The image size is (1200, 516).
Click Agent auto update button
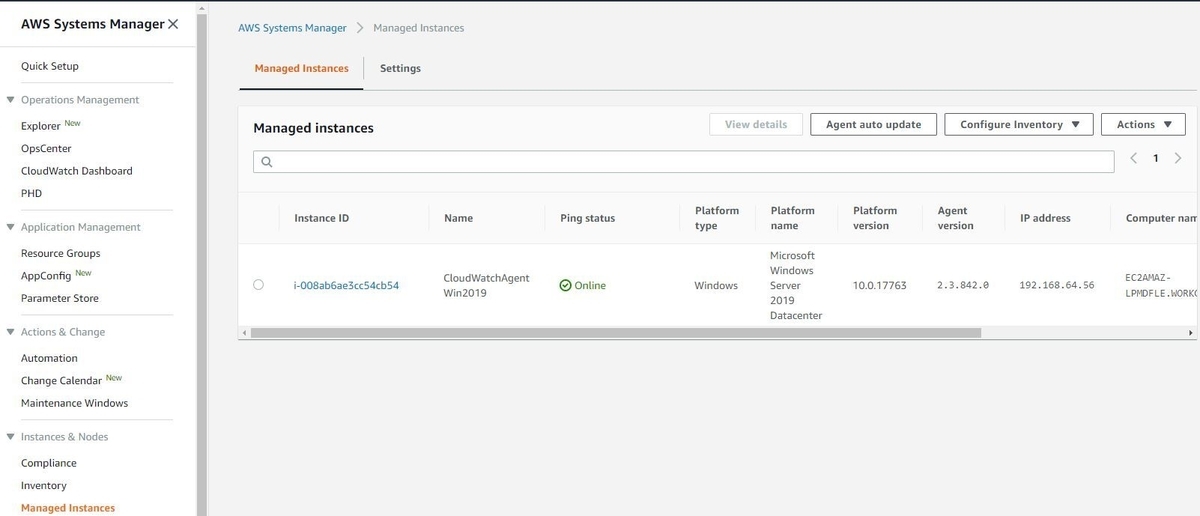(873, 124)
